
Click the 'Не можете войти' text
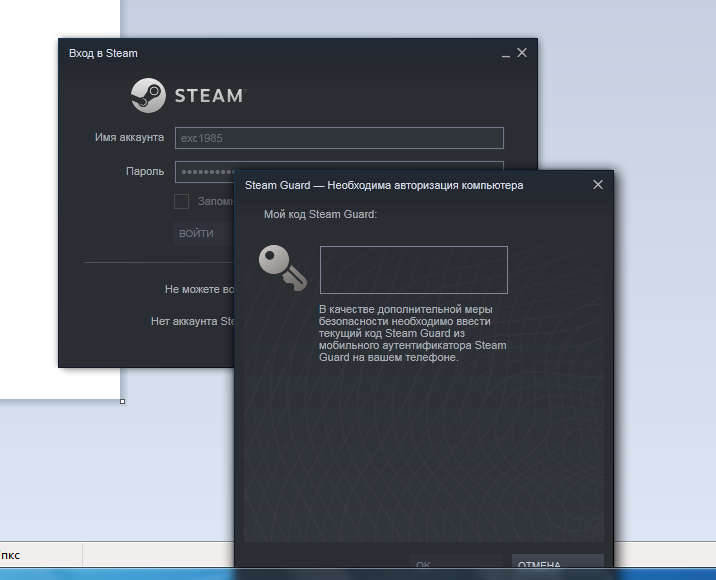[x=199, y=289]
